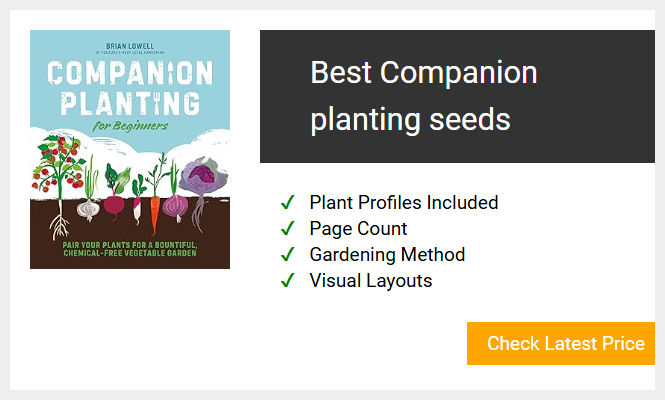Select the Page Count feature text
The width and height of the screenshot is (665, 400).
(358, 229)
